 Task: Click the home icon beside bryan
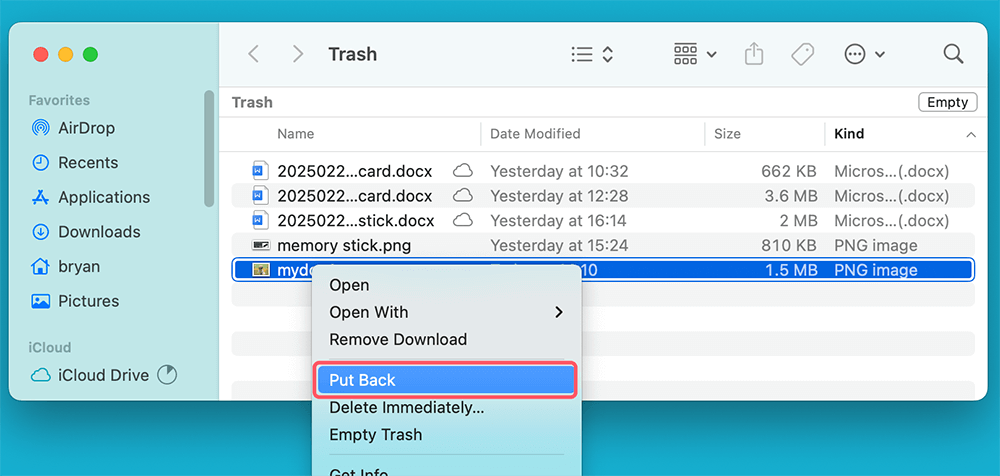point(41,266)
